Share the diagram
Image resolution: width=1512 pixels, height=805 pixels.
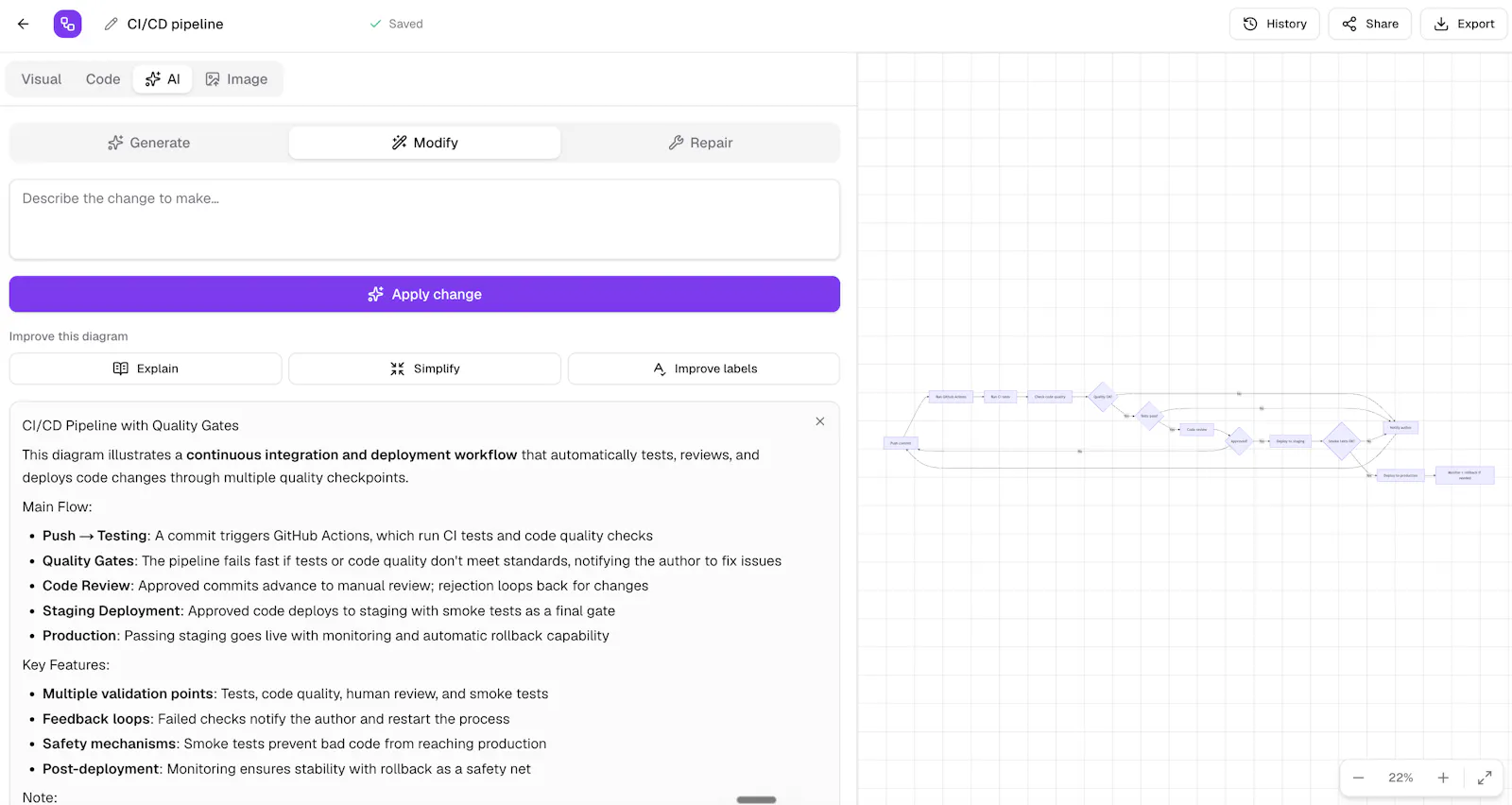(1370, 24)
